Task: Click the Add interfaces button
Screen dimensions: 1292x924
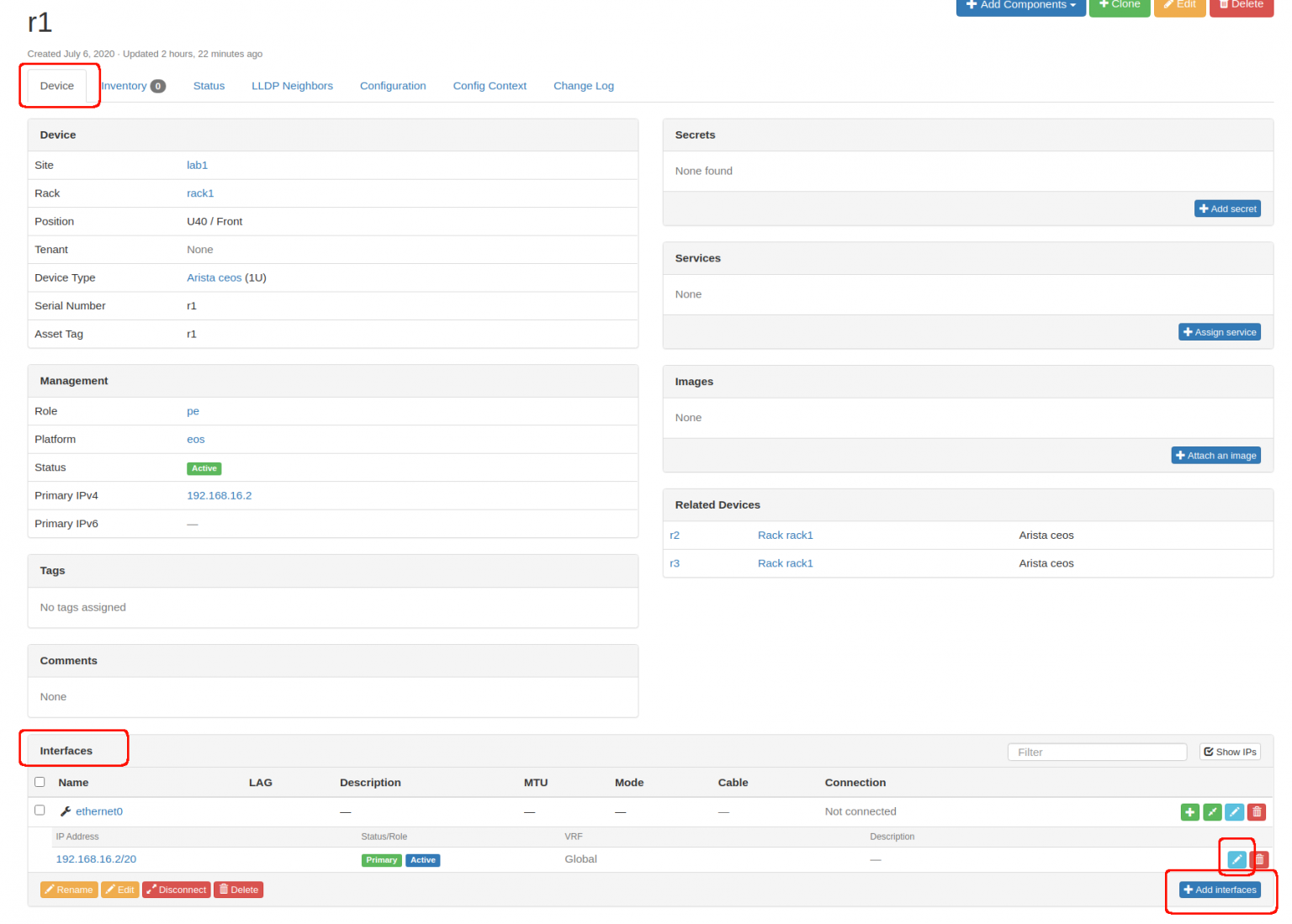Action: click(1220, 890)
